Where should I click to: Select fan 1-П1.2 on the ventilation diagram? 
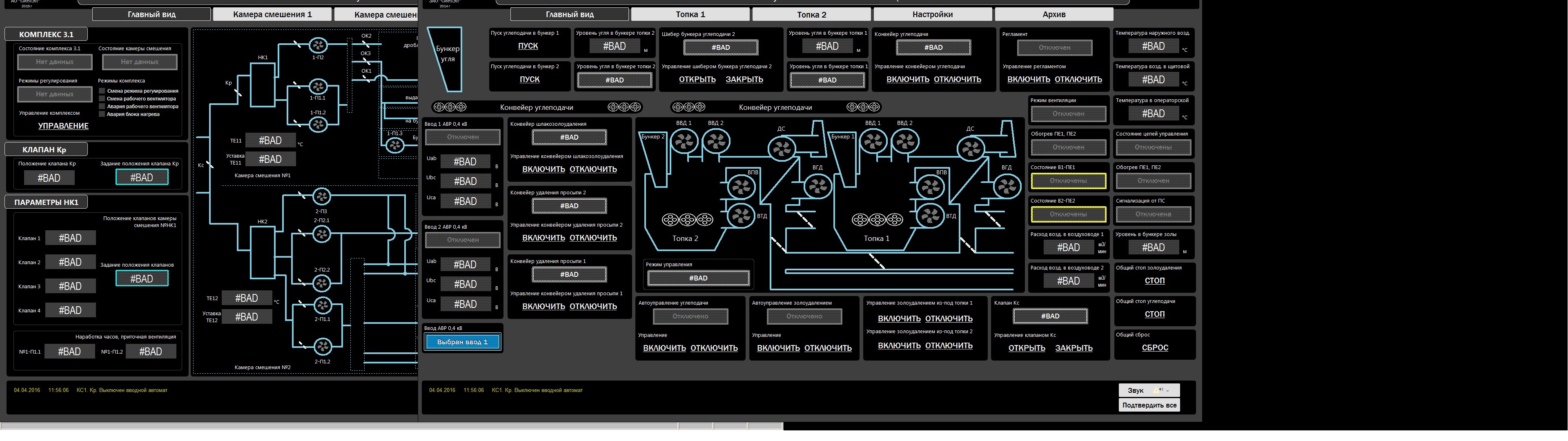tap(318, 125)
